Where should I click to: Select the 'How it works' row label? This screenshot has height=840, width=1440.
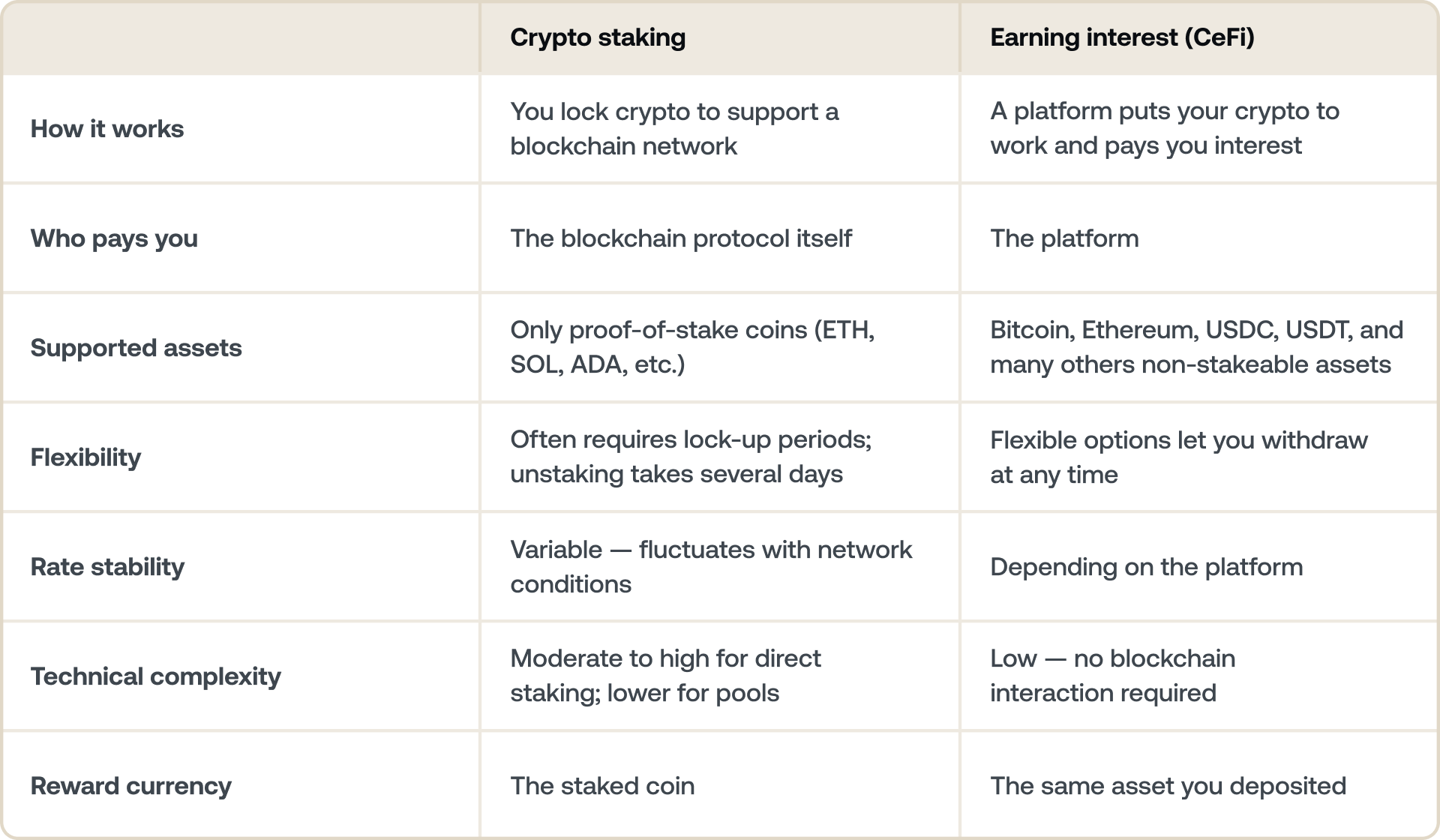(107, 129)
